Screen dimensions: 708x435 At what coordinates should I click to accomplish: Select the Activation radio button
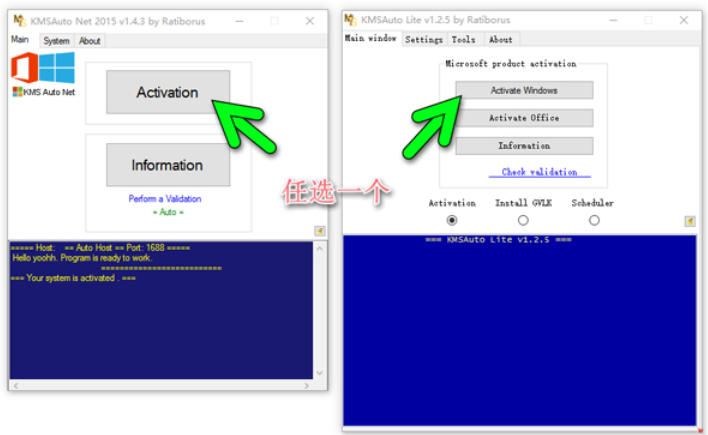click(x=452, y=220)
